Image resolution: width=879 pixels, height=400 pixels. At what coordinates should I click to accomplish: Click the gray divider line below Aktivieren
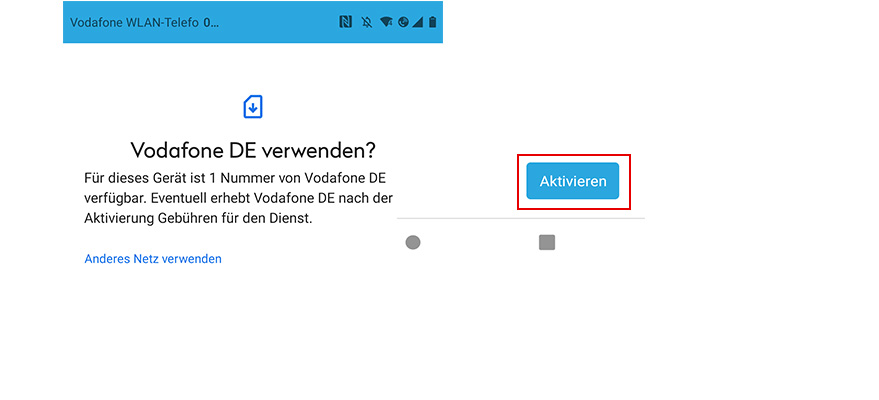point(521,218)
